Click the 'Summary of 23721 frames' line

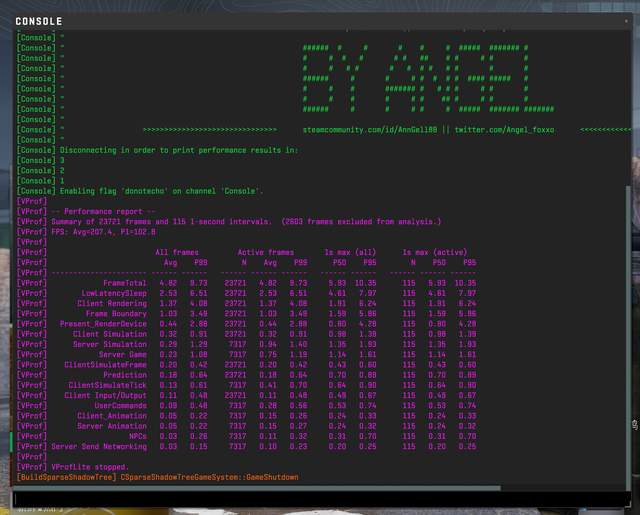pyautogui.click(x=246, y=222)
